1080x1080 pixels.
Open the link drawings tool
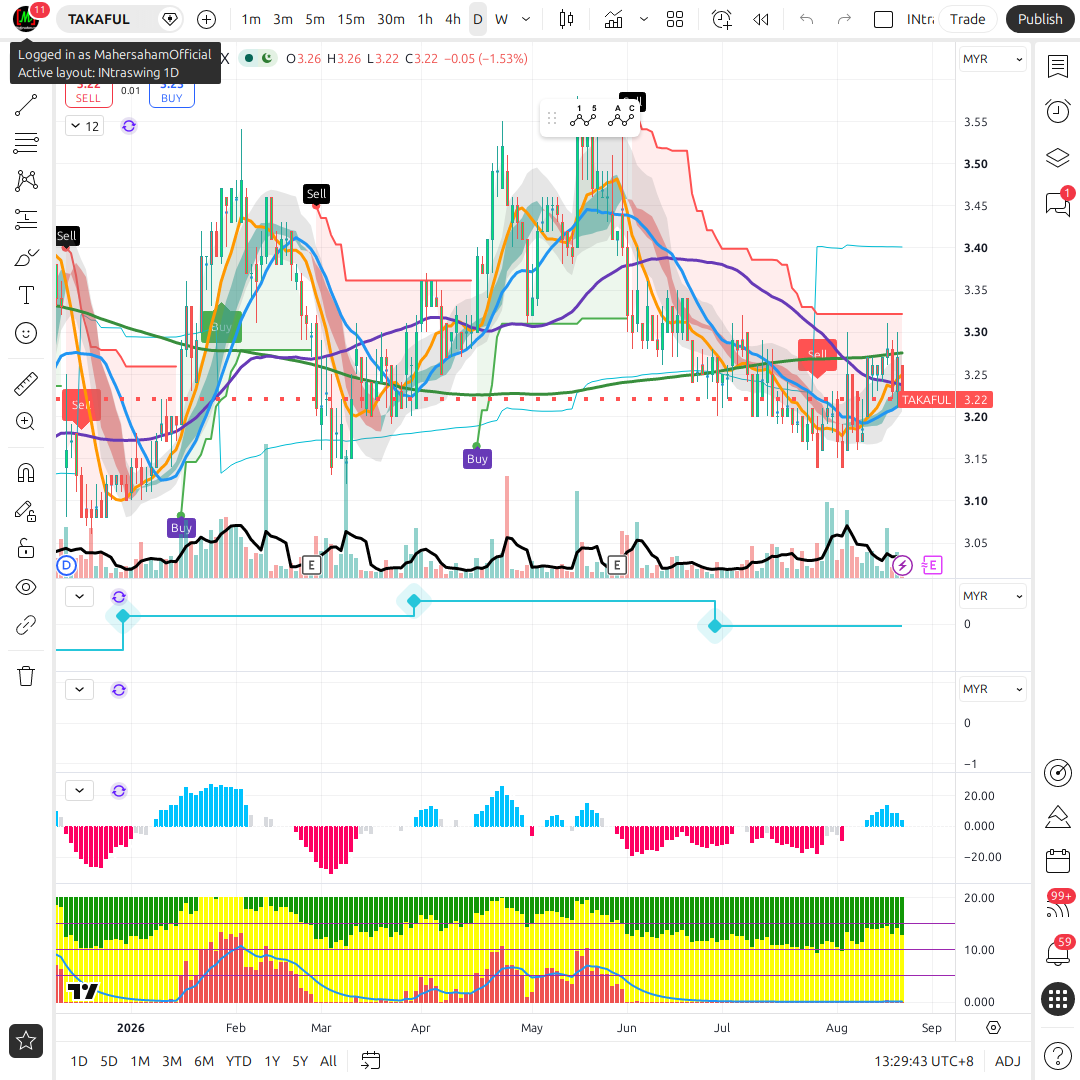(25, 625)
